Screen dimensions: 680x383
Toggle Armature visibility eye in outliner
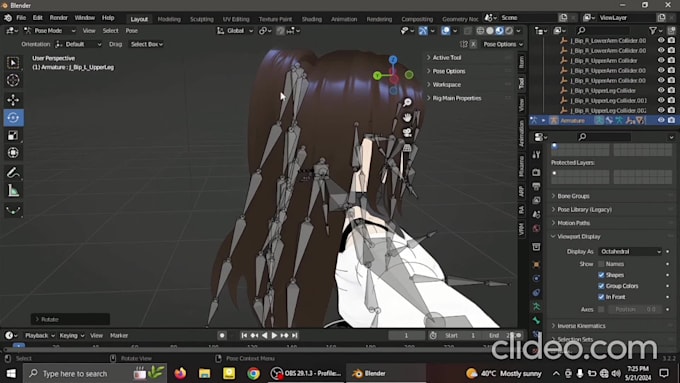pyautogui.click(x=661, y=120)
